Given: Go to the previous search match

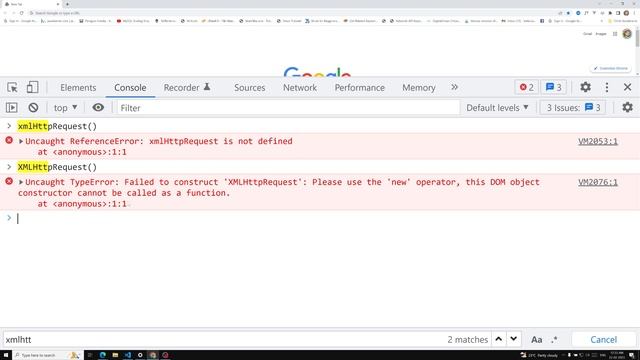Looking at the screenshot, I should point(498,339).
